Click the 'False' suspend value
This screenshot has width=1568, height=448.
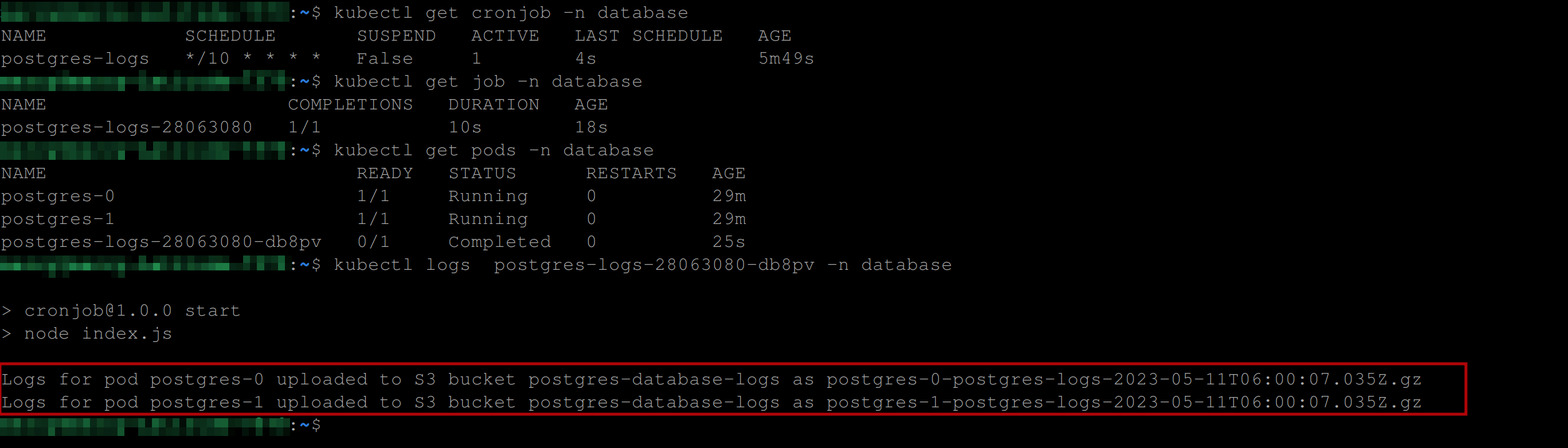coord(385,59)
